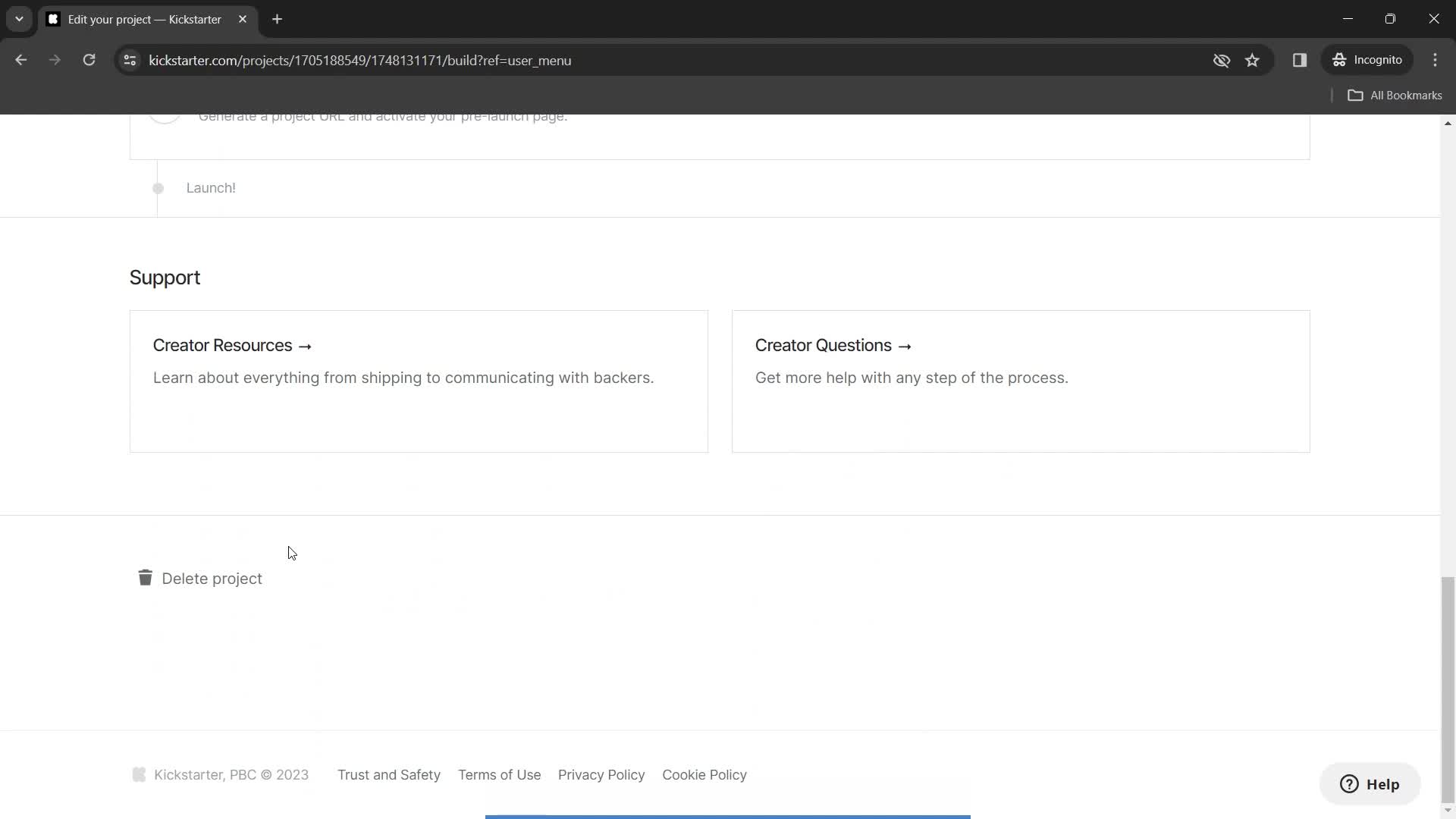Click the Creator Resources description text
Image resolution: width=1456 pixels, height=819 pixels.
point(403,378)
